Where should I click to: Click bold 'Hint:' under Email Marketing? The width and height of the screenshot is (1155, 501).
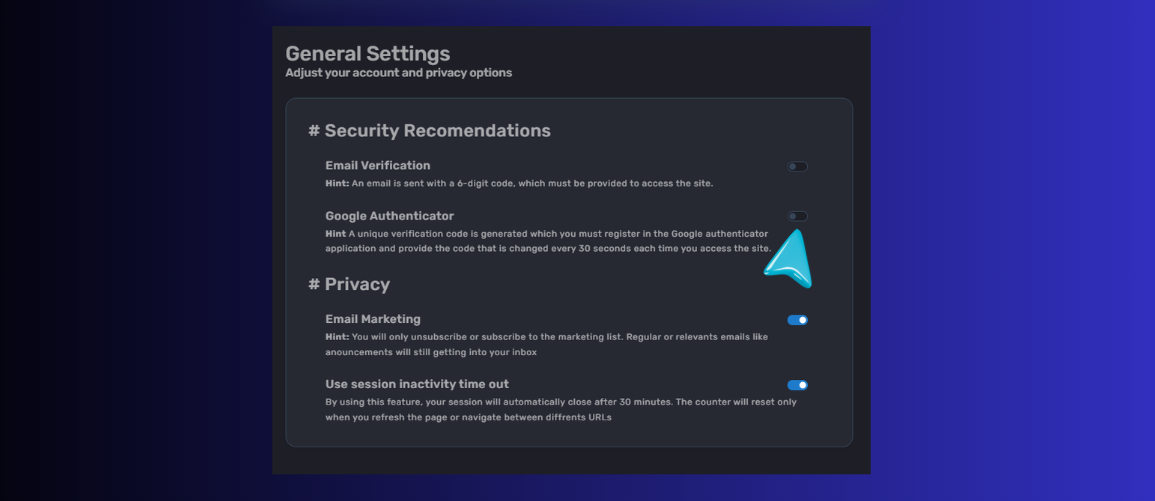click(337, 337)
